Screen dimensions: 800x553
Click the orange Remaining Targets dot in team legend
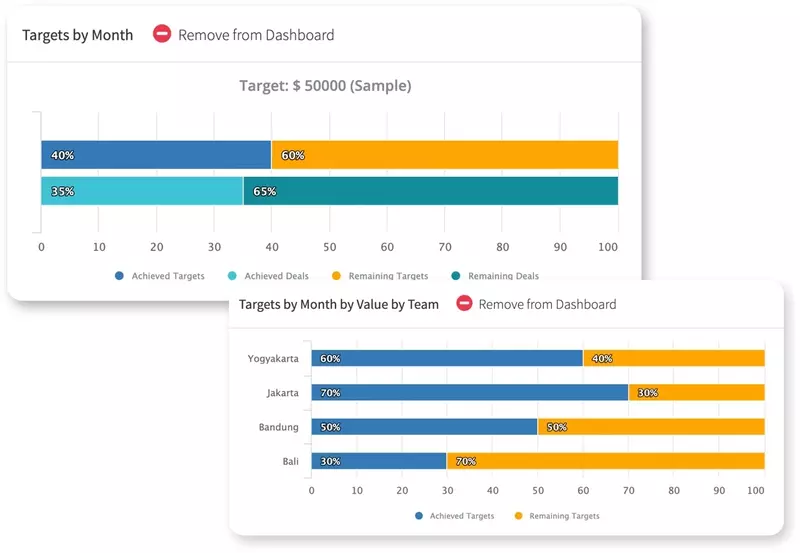pyautogui.click(x=518, y=516)
